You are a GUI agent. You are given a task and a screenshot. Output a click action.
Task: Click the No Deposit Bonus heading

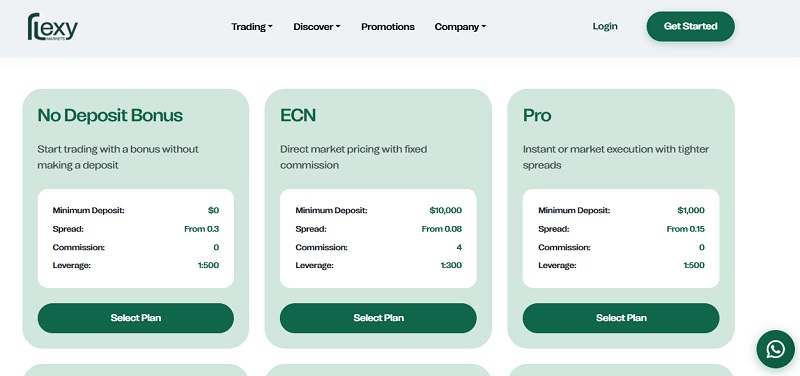coord(110,115)
